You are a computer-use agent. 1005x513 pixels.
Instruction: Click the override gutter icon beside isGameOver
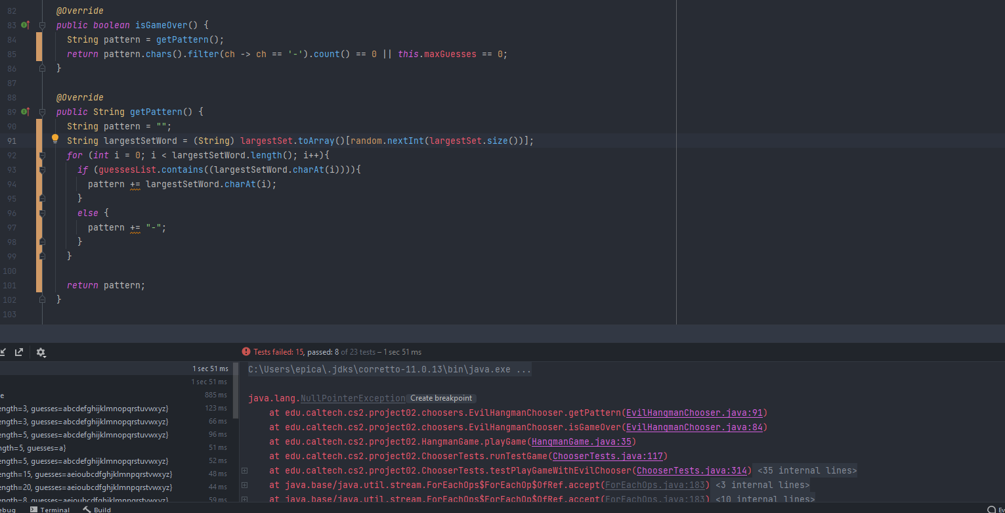click(x=25, y=25)
